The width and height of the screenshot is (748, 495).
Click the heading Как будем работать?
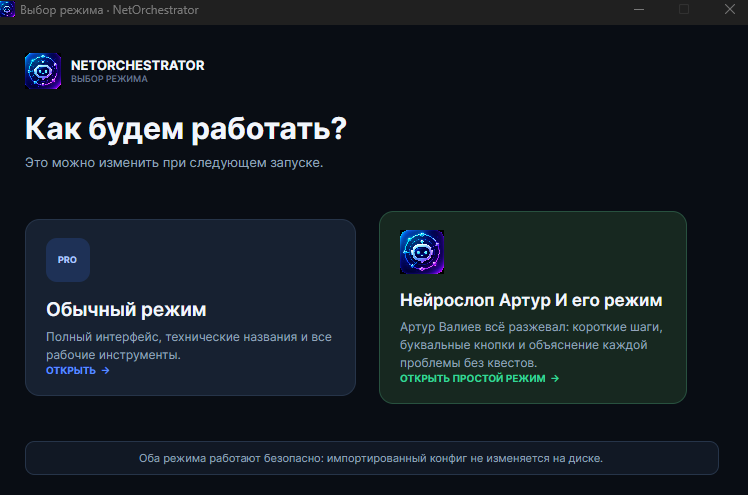[186, 128]
